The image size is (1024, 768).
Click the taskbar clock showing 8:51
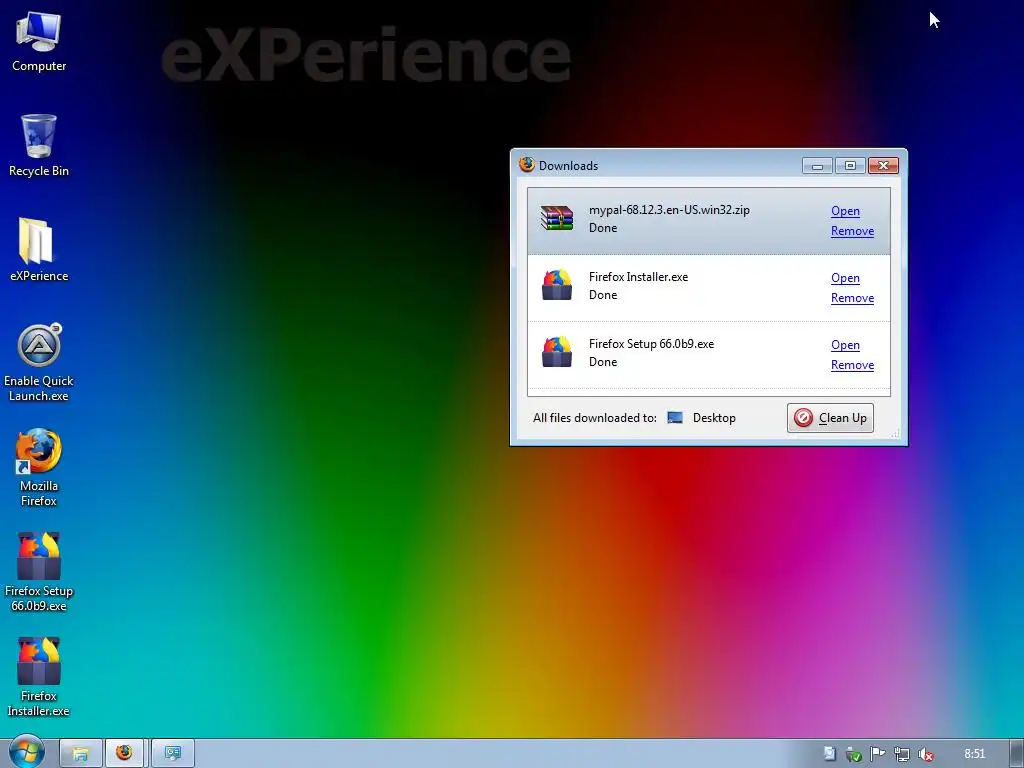974,754
